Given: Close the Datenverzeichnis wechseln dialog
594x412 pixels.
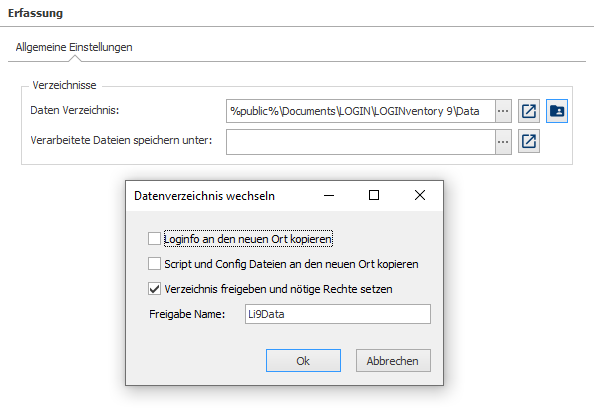Looking at the screenshot, I should pos(420,195).
